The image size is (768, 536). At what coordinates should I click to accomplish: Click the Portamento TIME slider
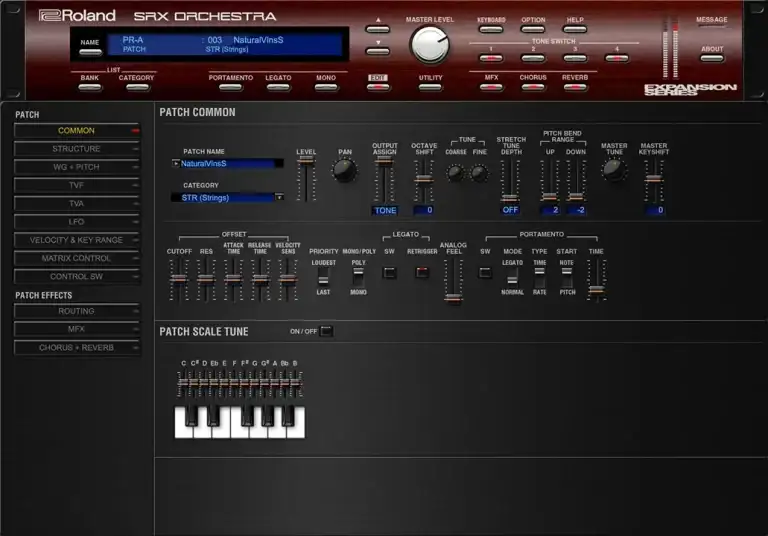click(597, 280)
